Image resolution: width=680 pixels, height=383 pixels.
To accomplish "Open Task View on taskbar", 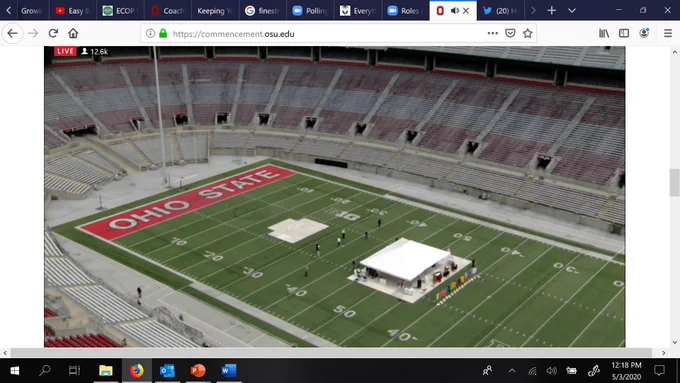I will 74,370.
